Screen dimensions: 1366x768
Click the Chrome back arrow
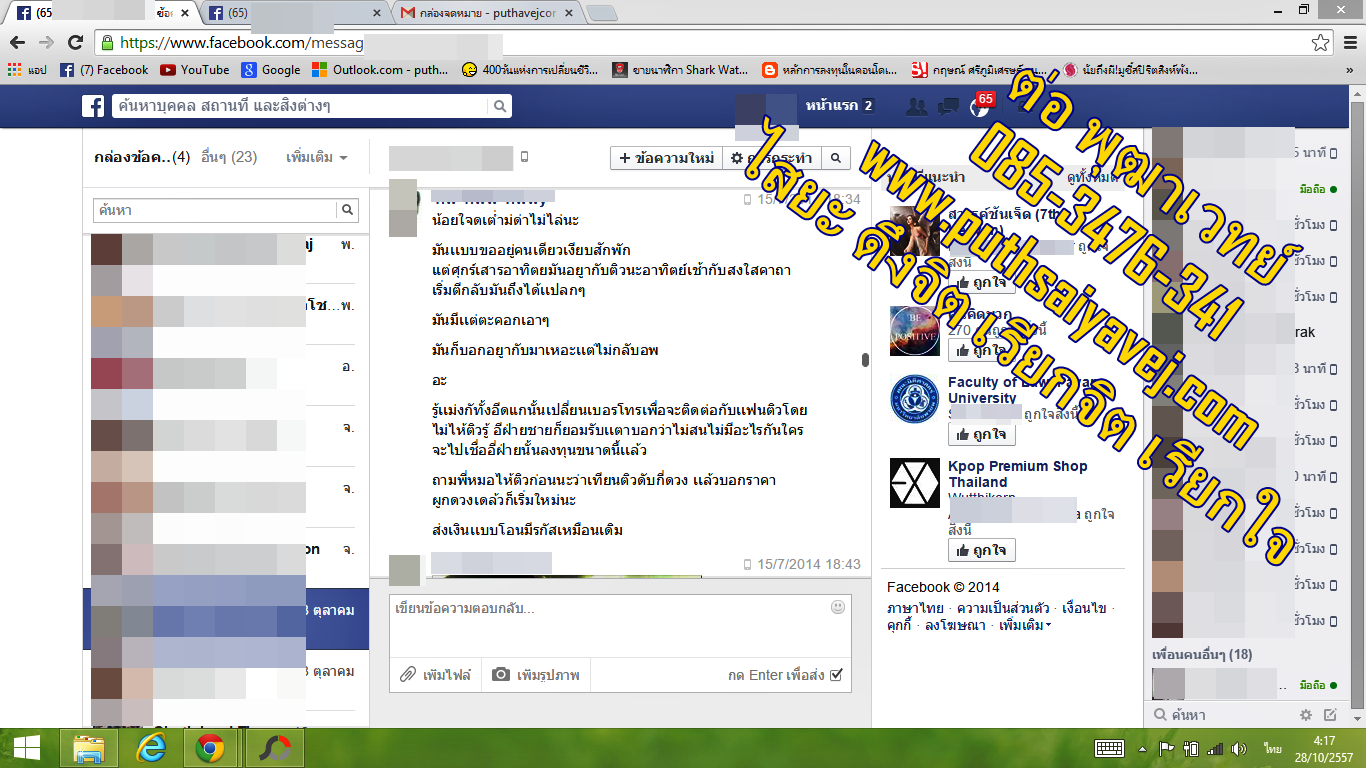[18, 43]
